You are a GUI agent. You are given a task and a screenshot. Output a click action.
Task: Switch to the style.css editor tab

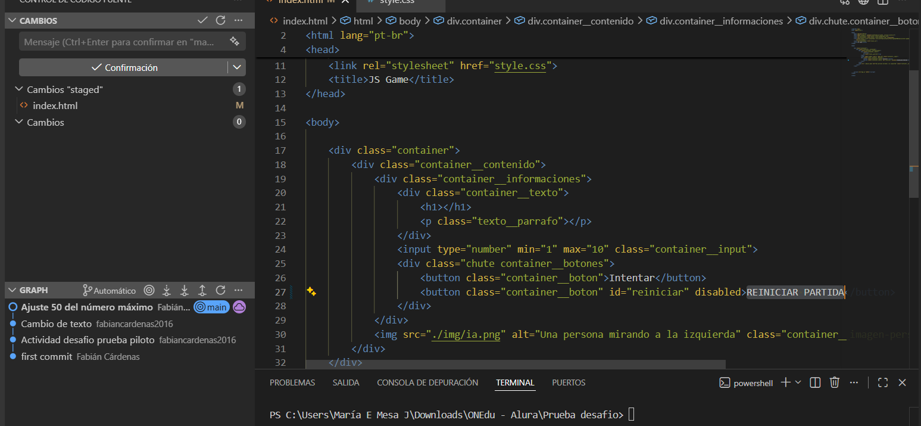tap(395, 4)
